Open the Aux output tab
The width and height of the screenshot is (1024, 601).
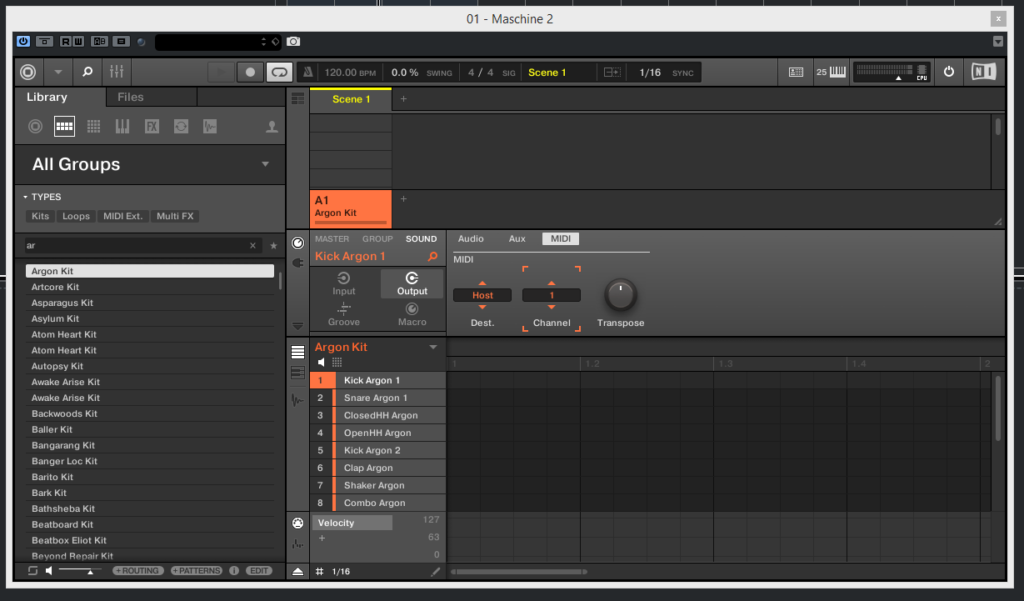[x=517, y=239]
